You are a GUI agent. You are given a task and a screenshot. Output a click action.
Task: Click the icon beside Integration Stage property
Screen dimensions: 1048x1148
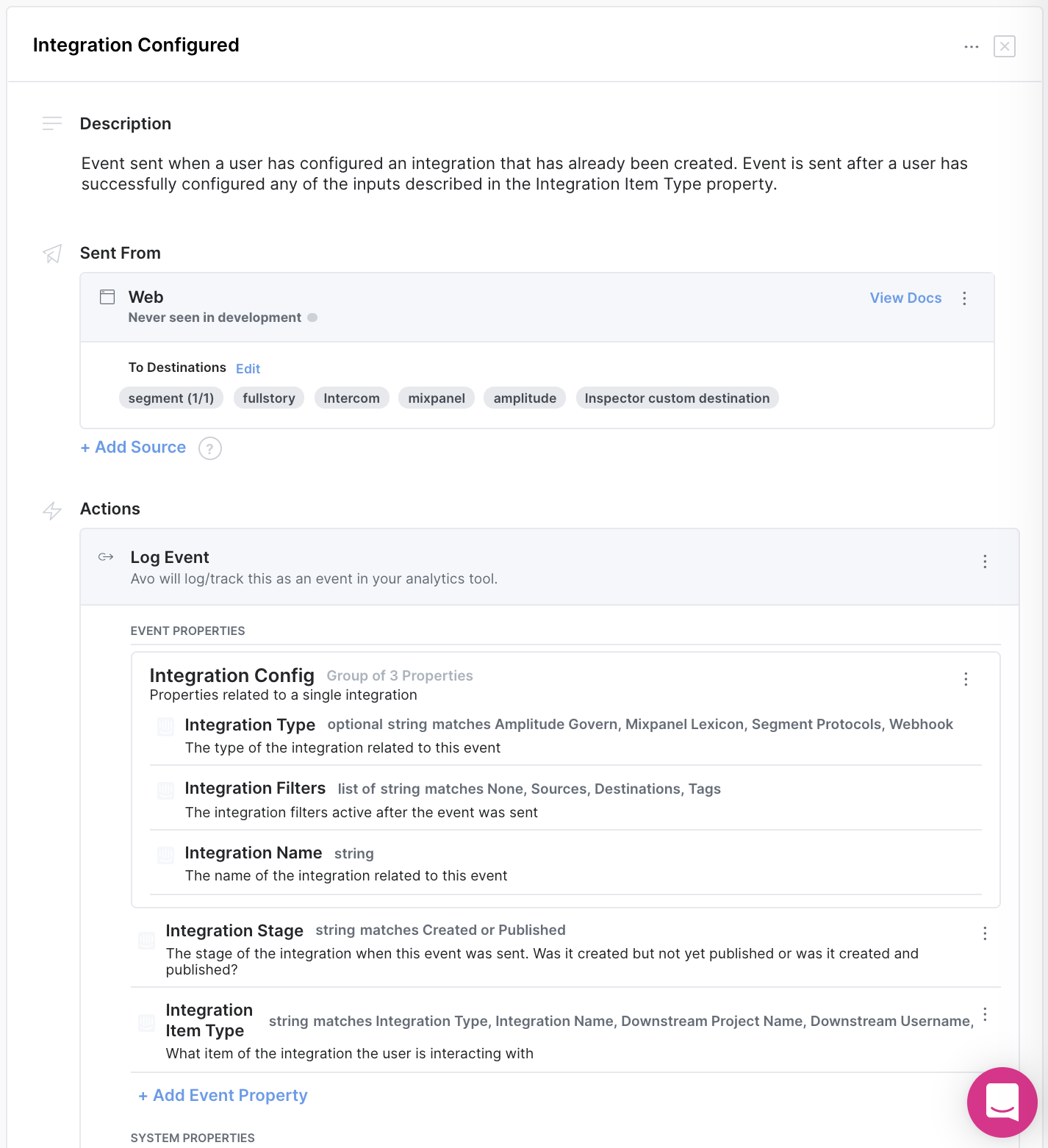click(x=147, y=940)
